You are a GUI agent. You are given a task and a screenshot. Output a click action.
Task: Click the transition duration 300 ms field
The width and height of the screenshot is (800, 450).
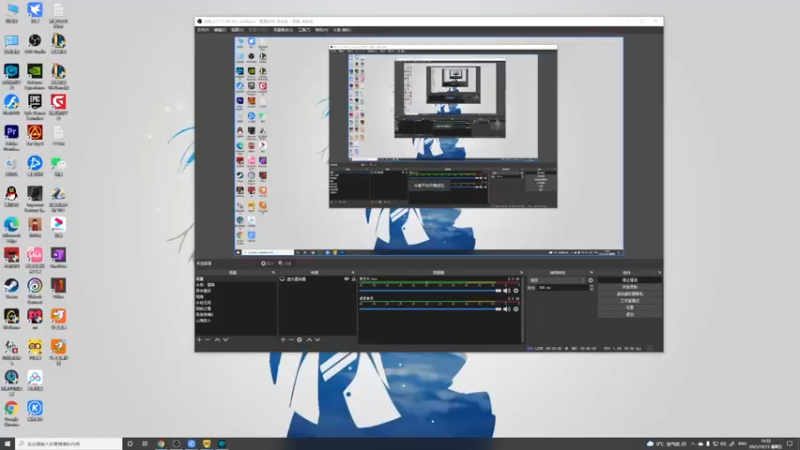(562, 288)
